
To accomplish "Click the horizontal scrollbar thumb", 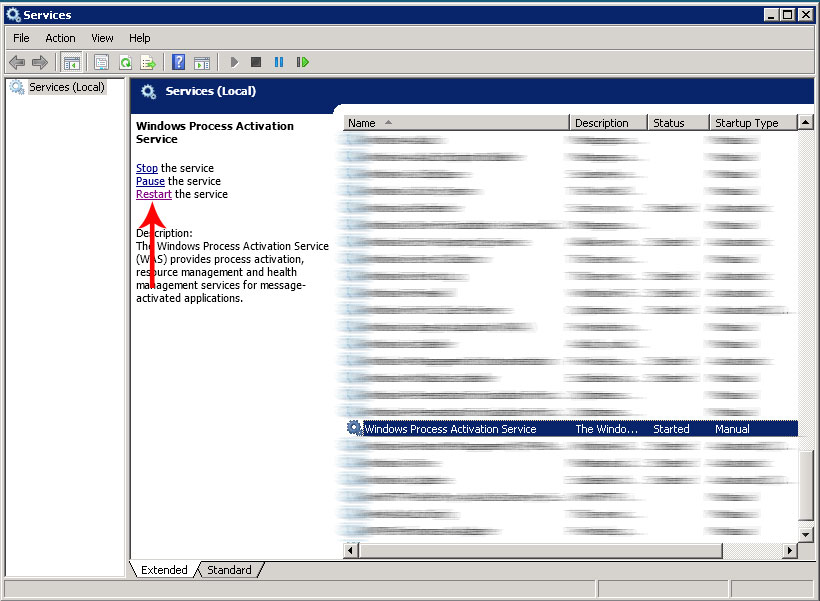I will [541, 550].
